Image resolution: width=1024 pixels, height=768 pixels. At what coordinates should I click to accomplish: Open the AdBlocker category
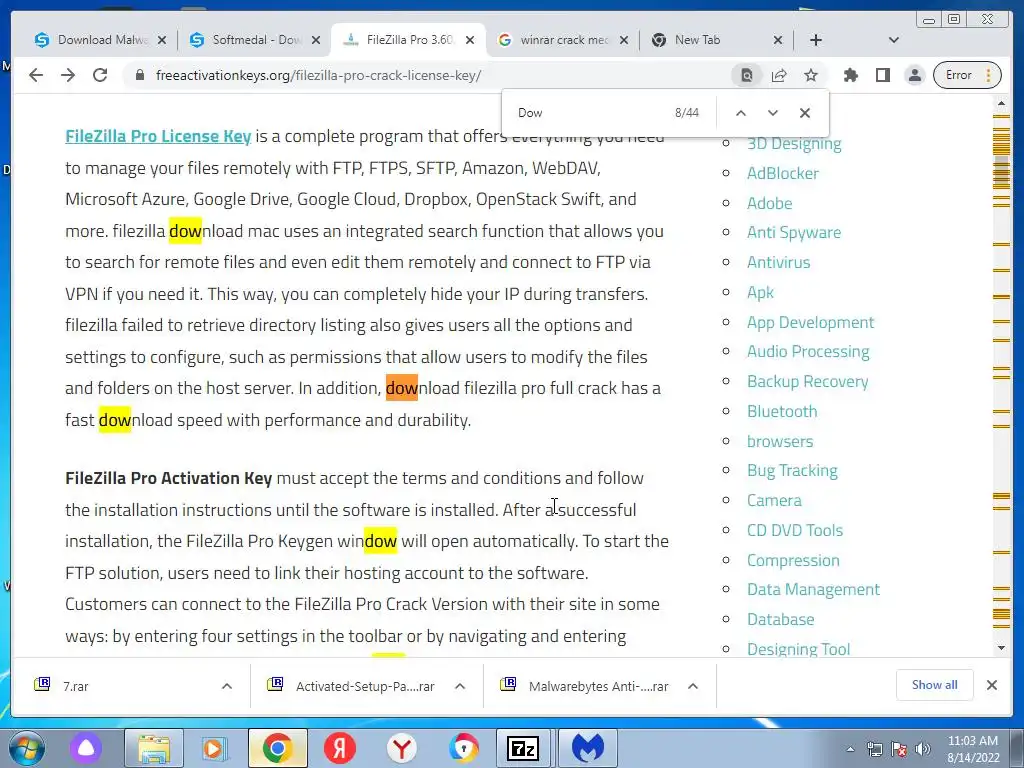783,173
